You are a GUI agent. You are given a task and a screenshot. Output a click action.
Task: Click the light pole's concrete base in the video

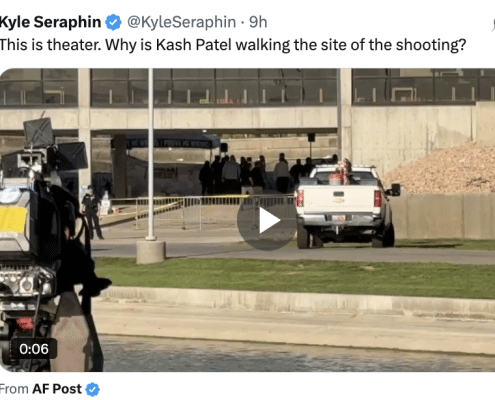coord(151,252)
